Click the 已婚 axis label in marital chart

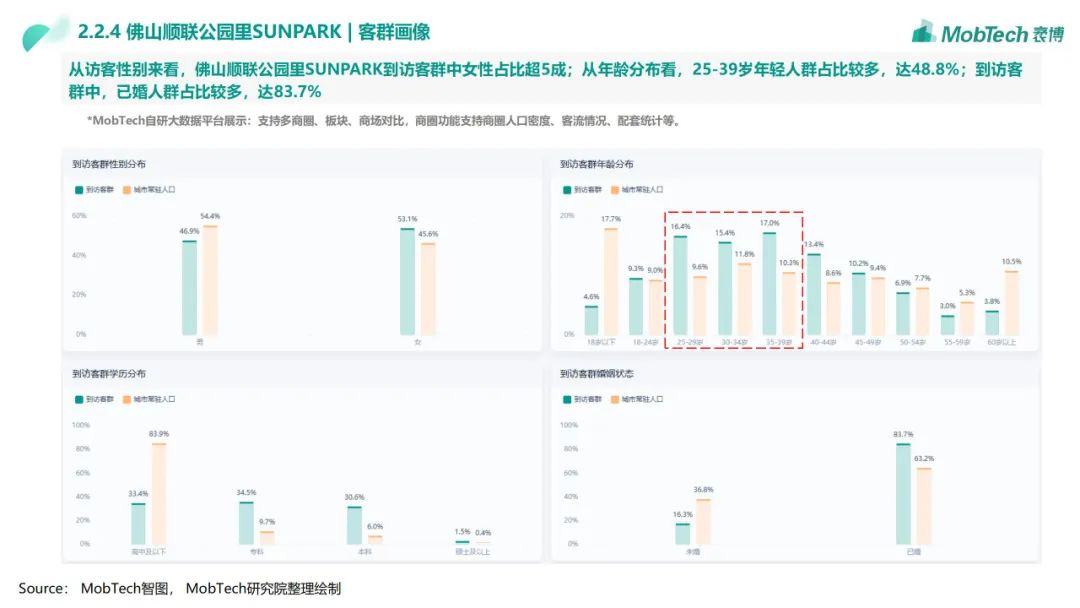913,552
